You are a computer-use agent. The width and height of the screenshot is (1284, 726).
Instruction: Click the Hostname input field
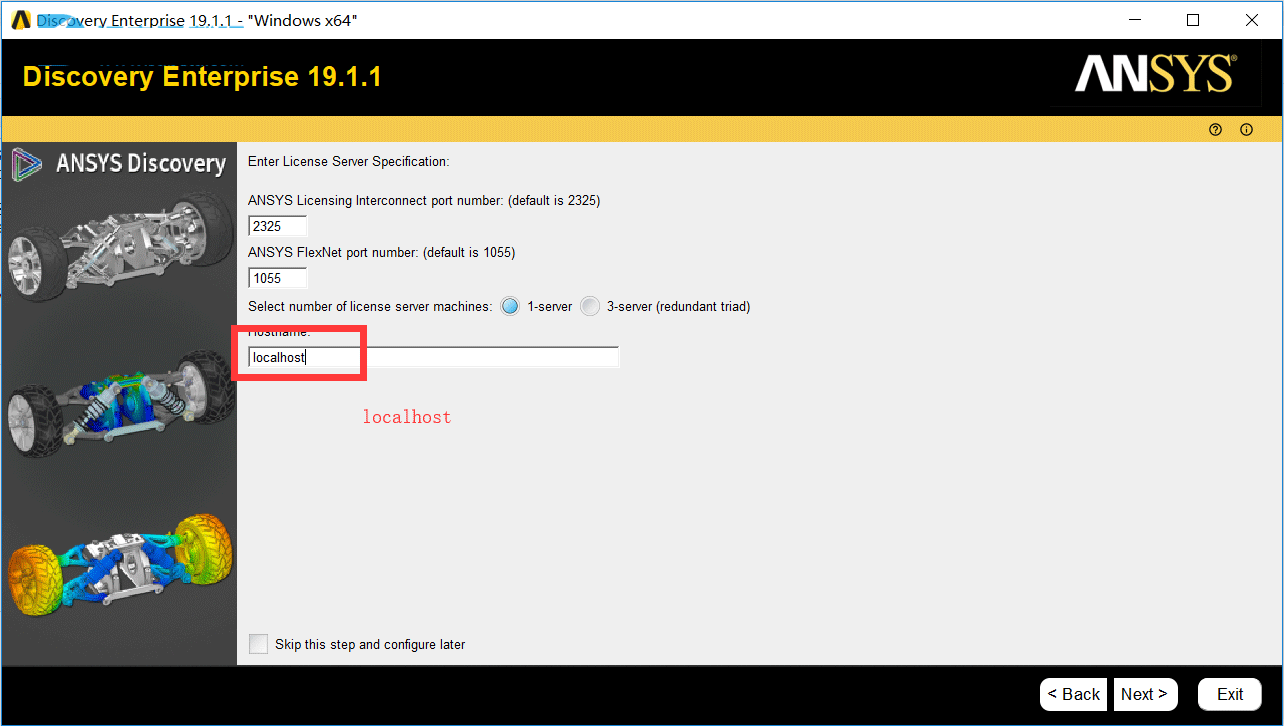[x=434, y=357]
